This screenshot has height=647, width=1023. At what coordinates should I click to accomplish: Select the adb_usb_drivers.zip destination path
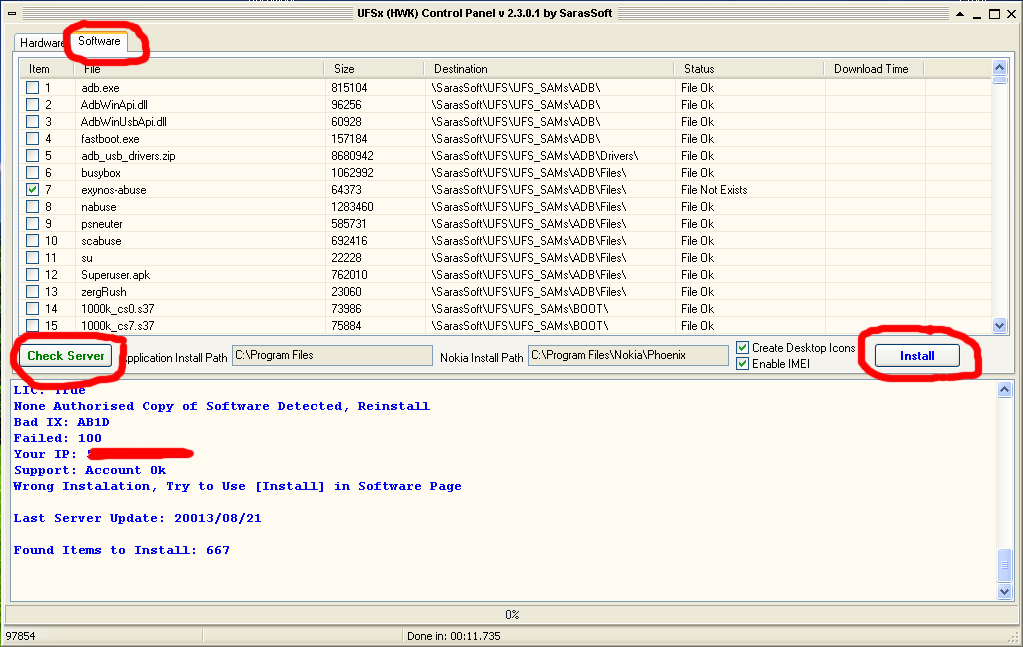[534, 156]
